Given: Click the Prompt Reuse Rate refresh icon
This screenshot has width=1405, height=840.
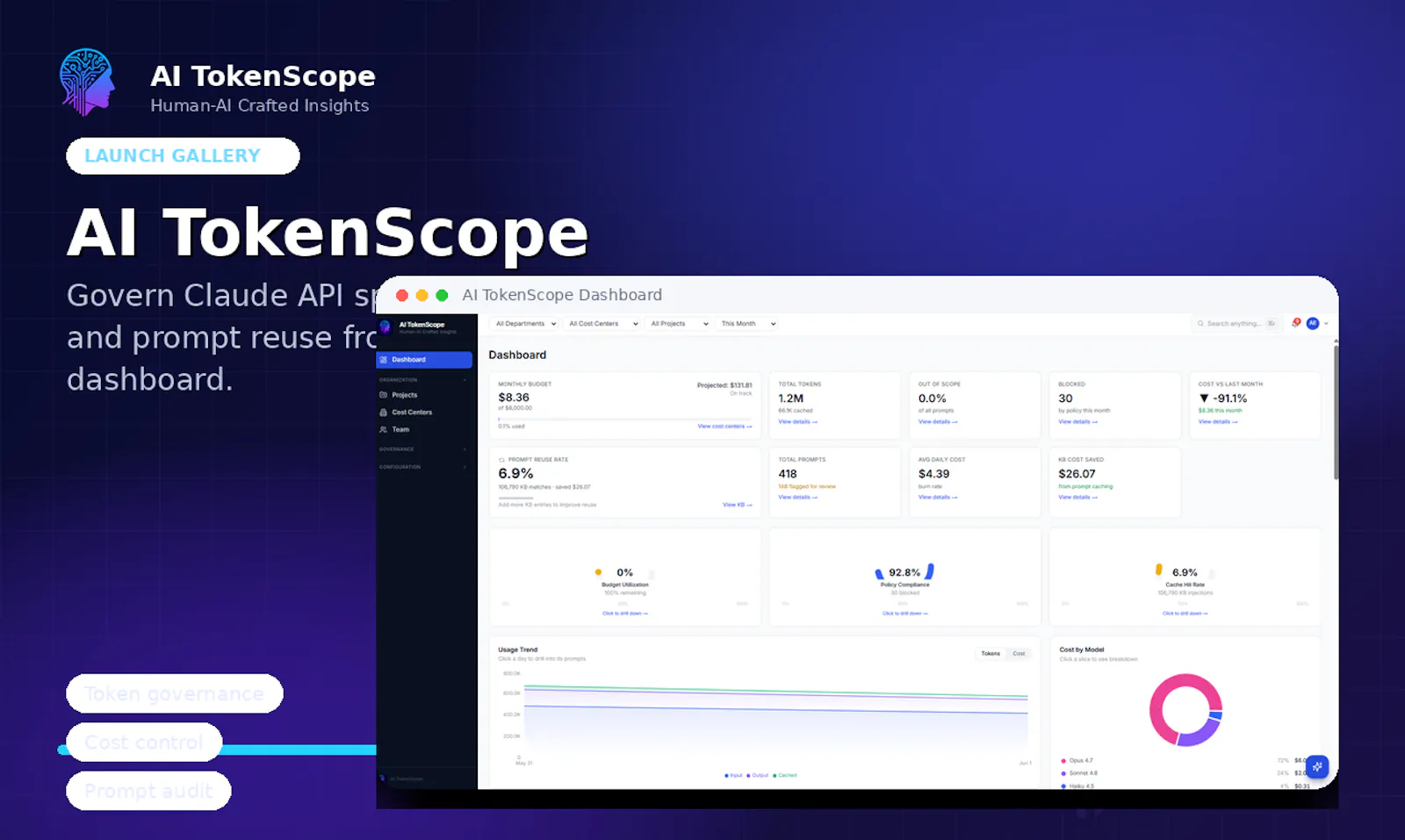Looking at the screenshot, I should pyautogui.click(x=501, y=460).
